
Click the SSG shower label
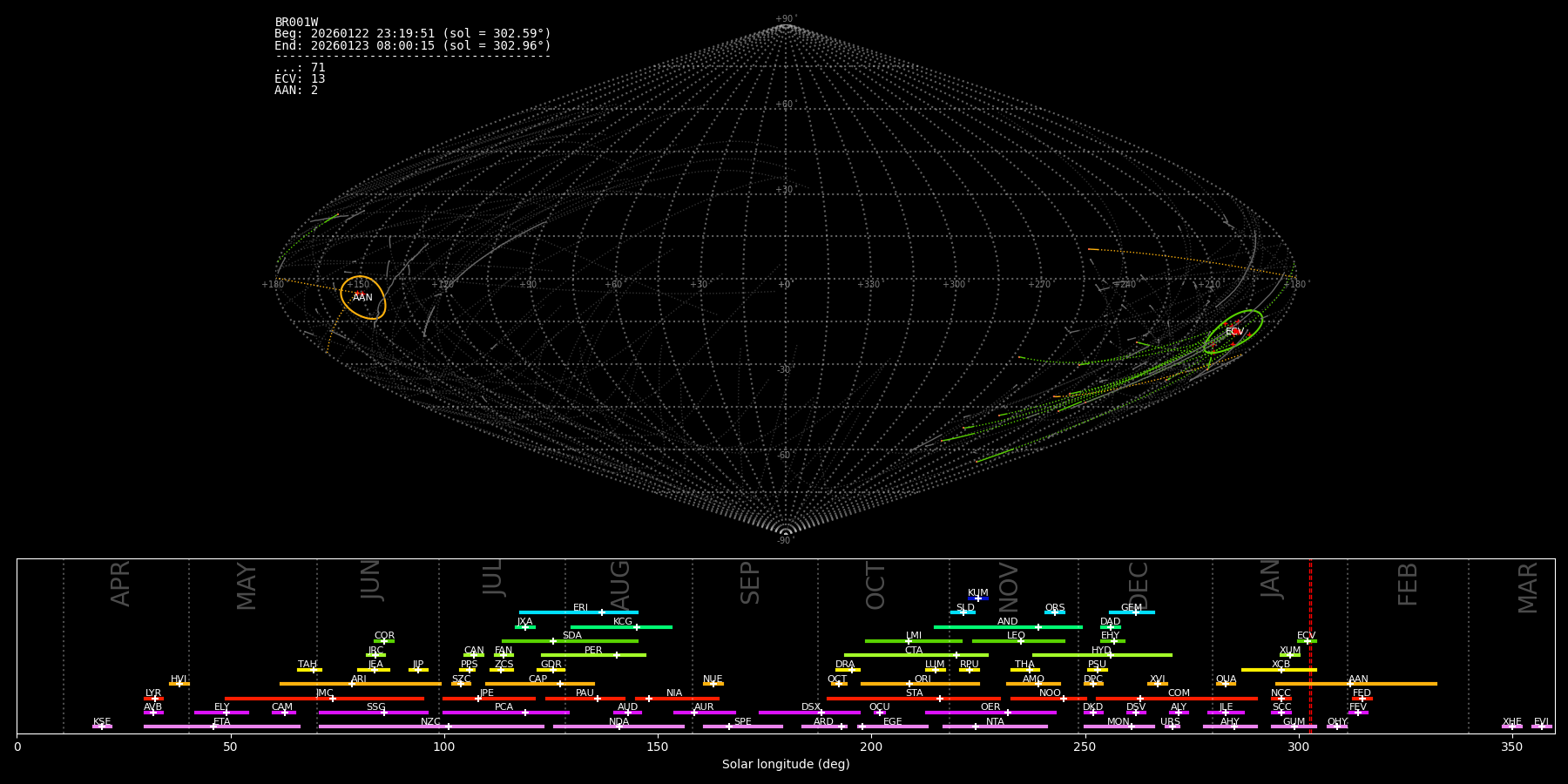pos(375,707)
